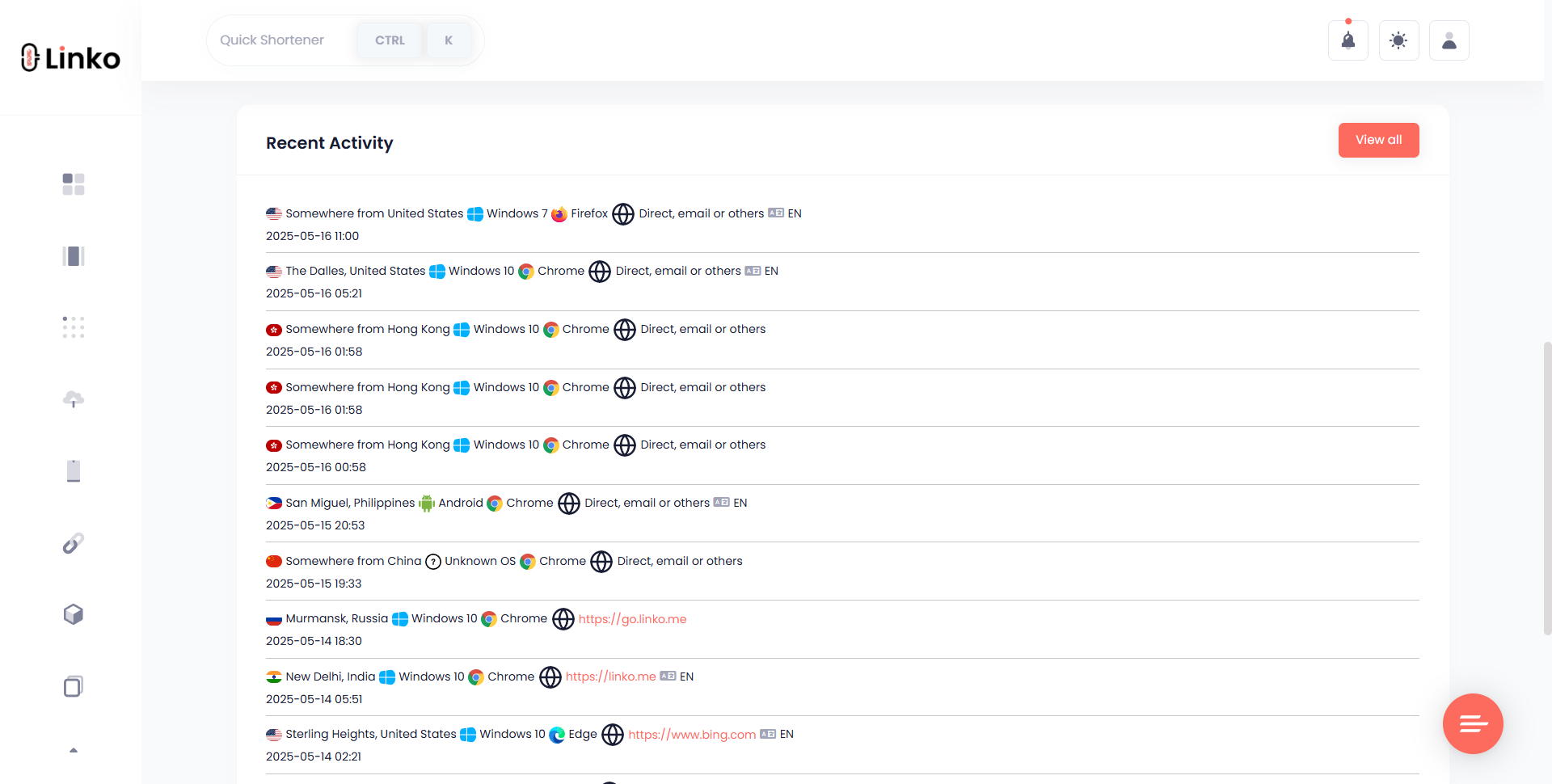This screenshot has height=784, width=1552.
Task: Click the Philippines flag icon
Action: pos(274,503)
